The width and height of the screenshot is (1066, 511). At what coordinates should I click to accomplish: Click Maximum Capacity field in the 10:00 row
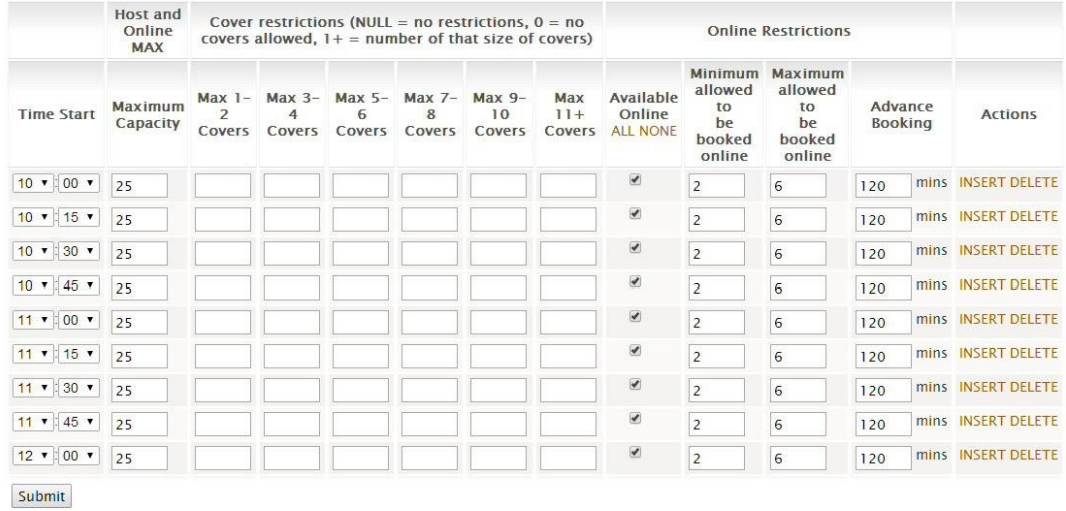(x=139, y=186)
